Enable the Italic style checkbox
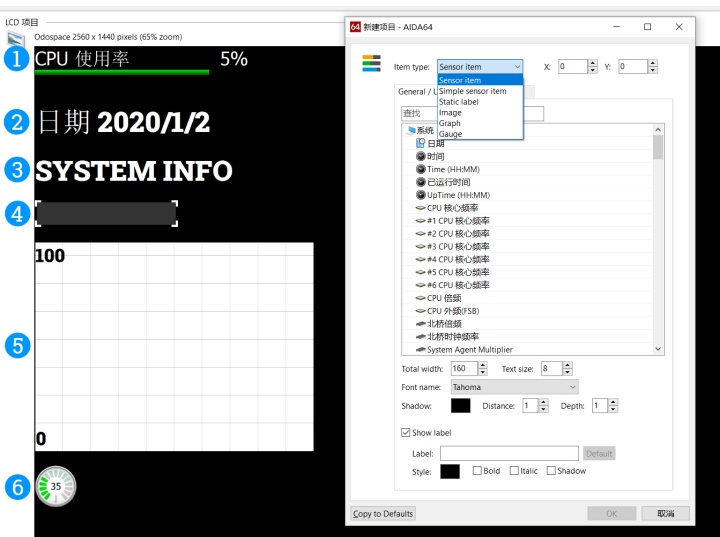The width and height of the screenshot is (720, 537). 514,470
